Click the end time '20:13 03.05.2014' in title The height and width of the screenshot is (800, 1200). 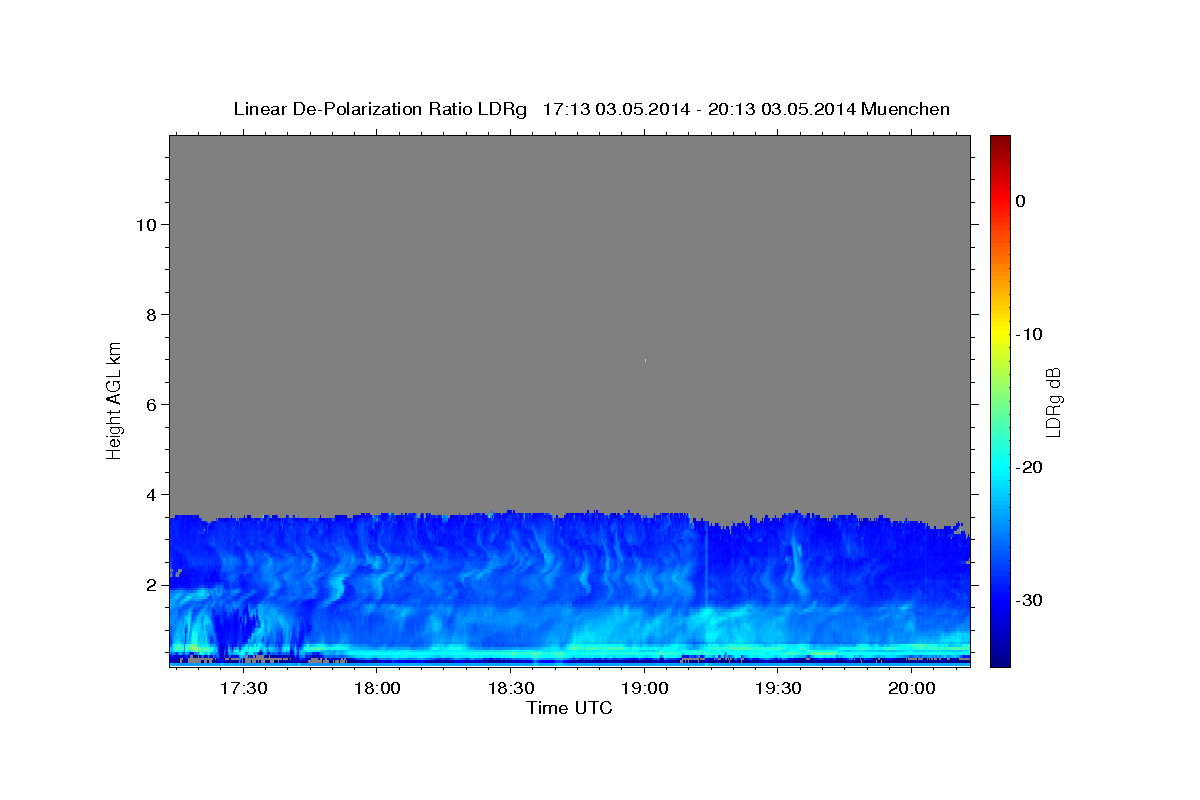tap(781, 109)
